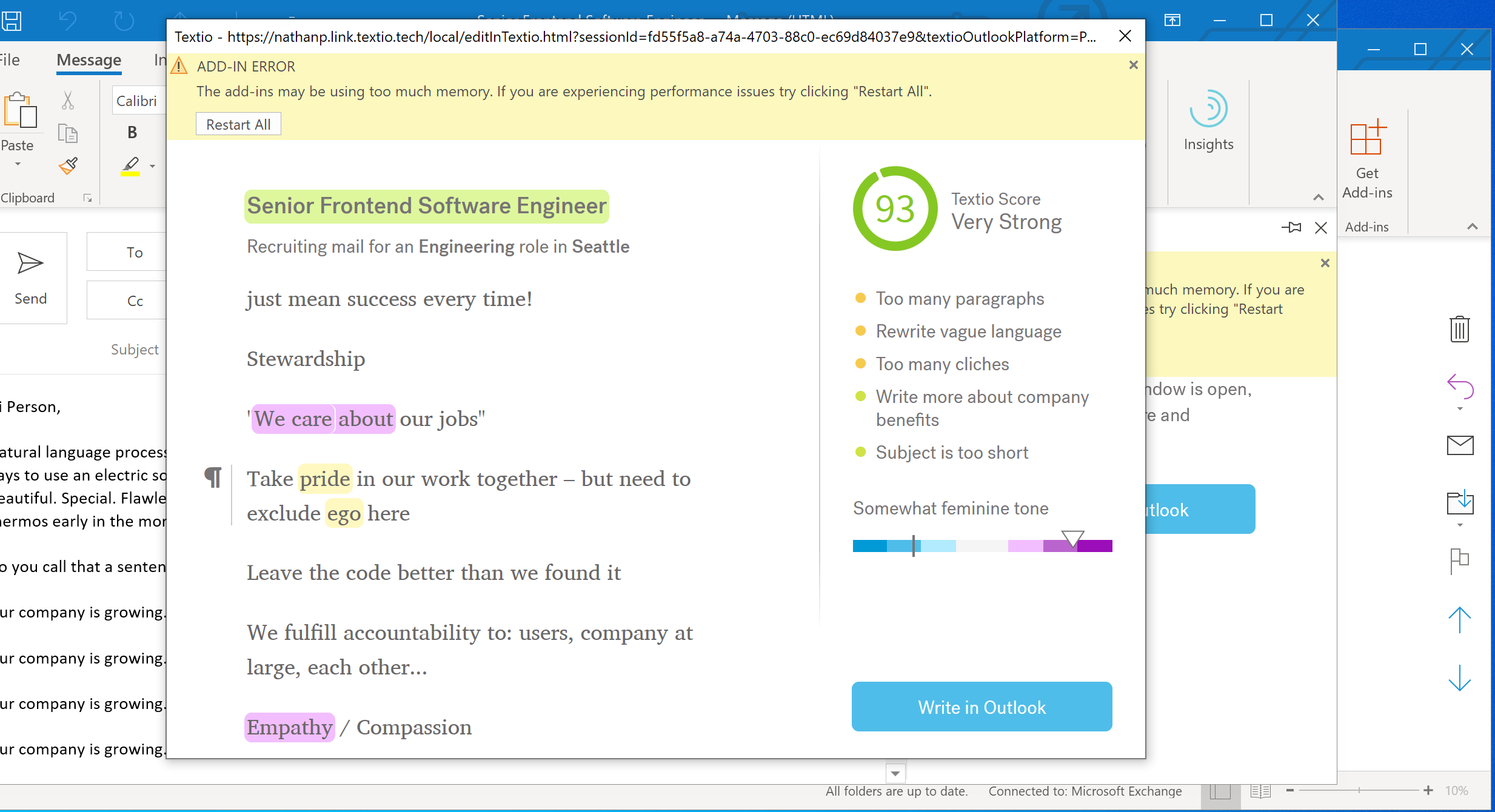Click the pin task pane icon
1495x812 pixels.
pyautogui.click(x=1291, y=227)
